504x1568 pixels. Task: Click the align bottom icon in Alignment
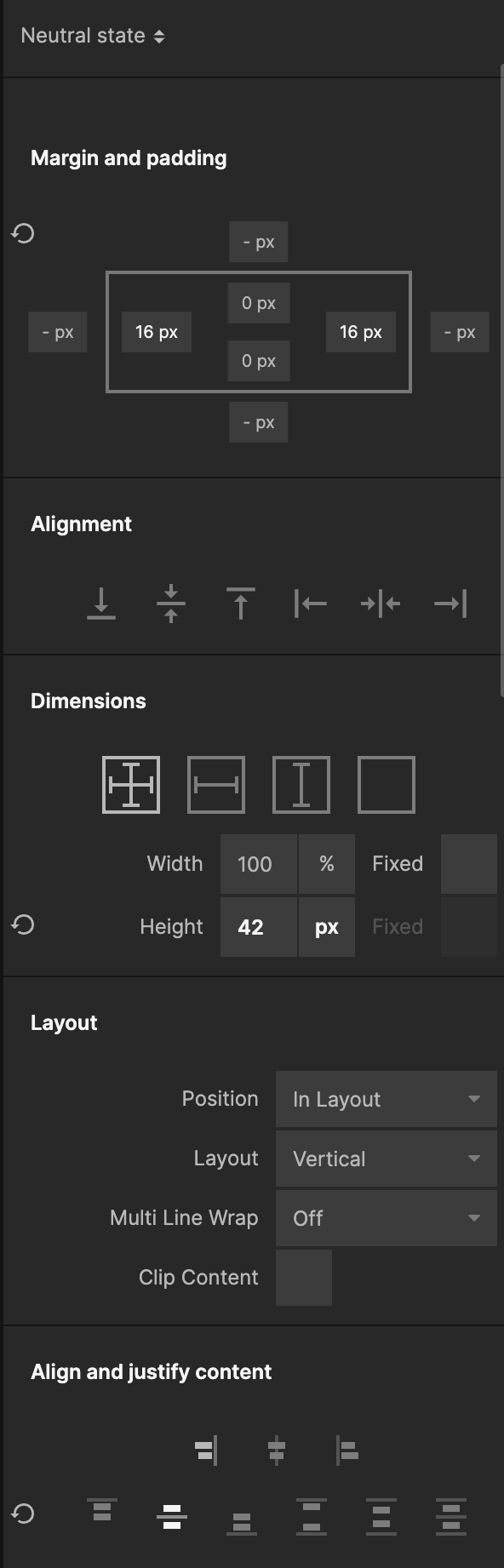101,604
